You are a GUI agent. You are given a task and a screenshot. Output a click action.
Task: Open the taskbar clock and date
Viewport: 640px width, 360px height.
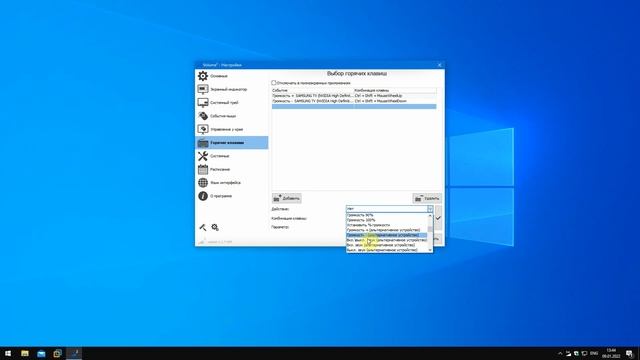[x=611, y=353]
